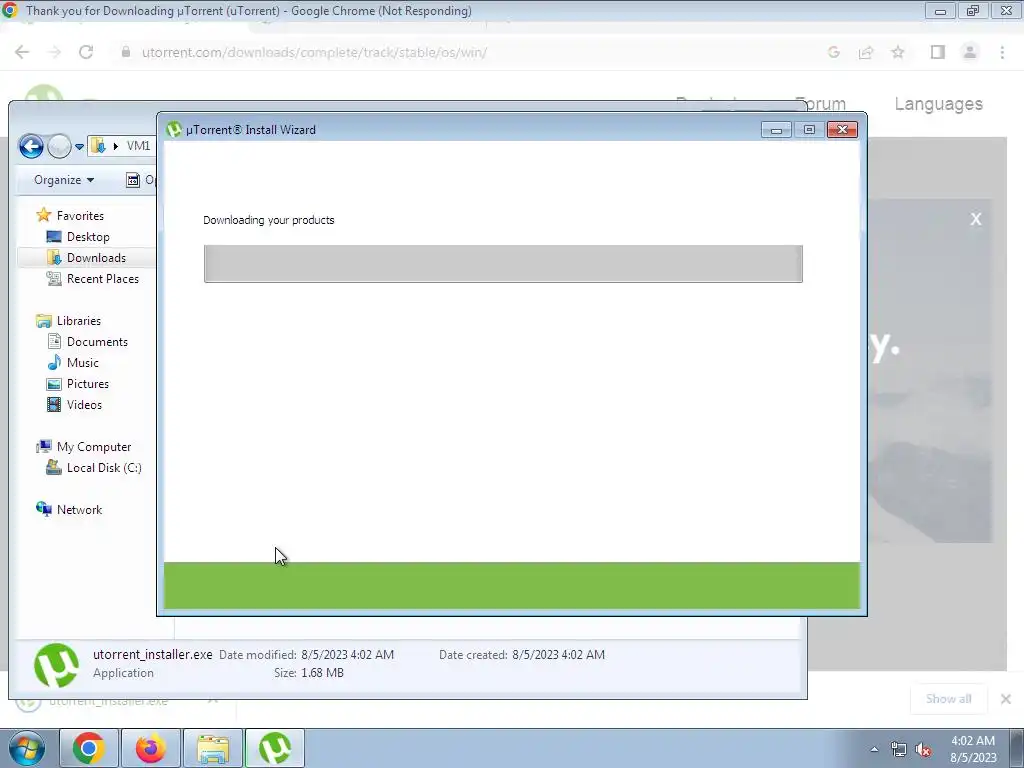
Task: Click the folder icon in Explorer address bar
Action: click(98, 146)
